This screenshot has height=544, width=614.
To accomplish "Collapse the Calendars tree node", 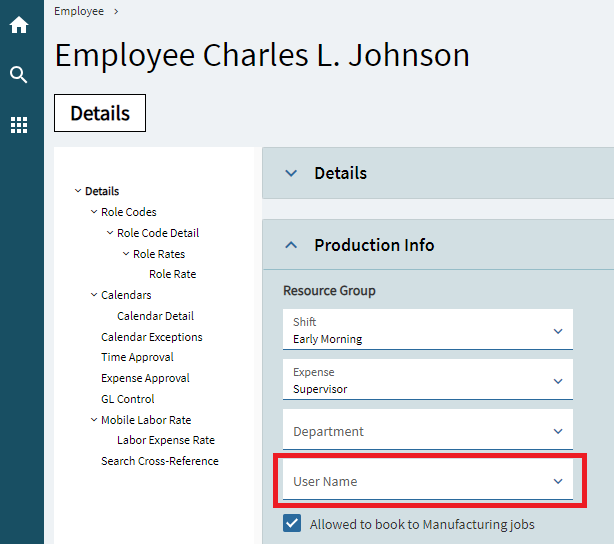I will pyautogui.click(x=94, y=295).
